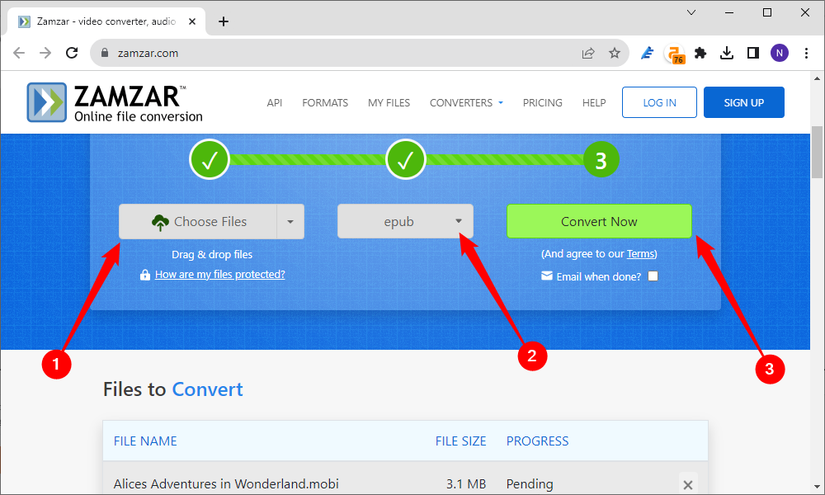Open the epub format dropdown
The image size is (825, 495).
405,221
